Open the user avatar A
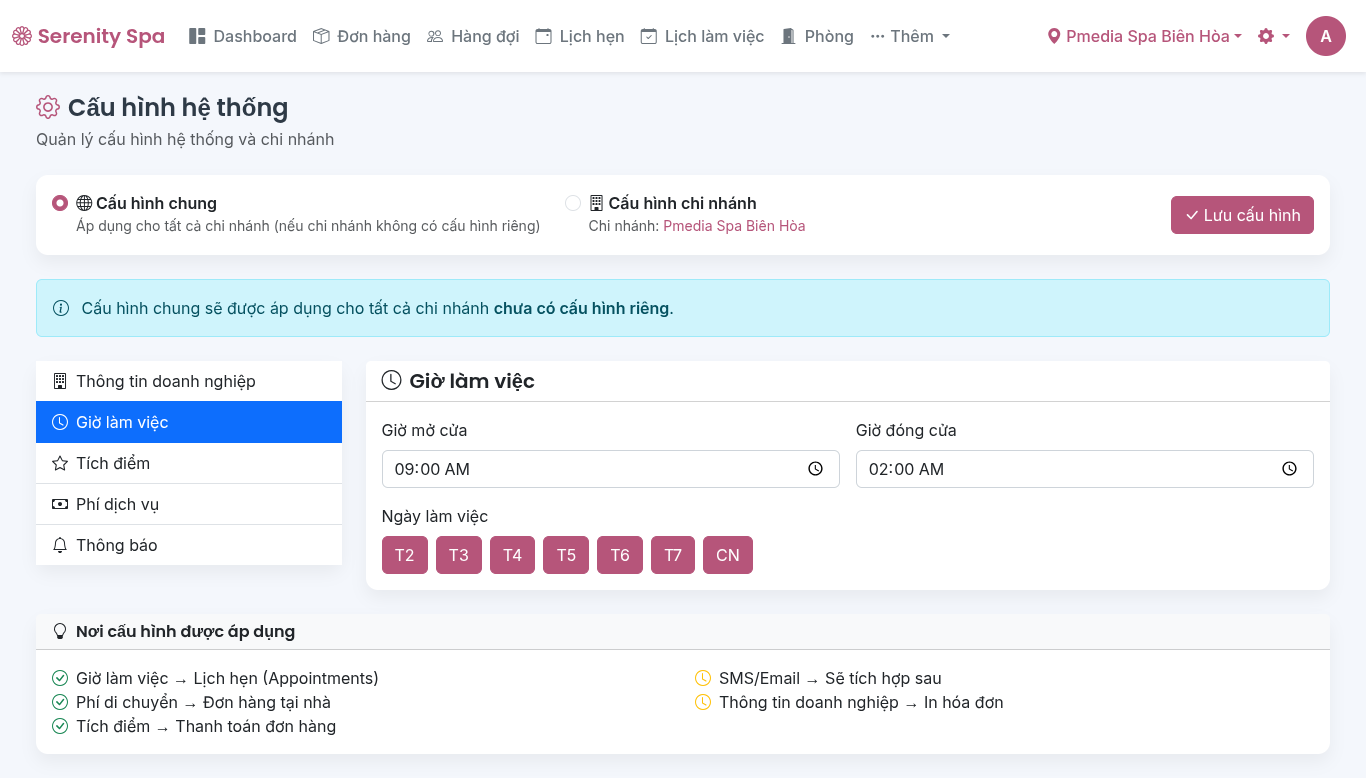1366x778 pixels. [1325, 36]
